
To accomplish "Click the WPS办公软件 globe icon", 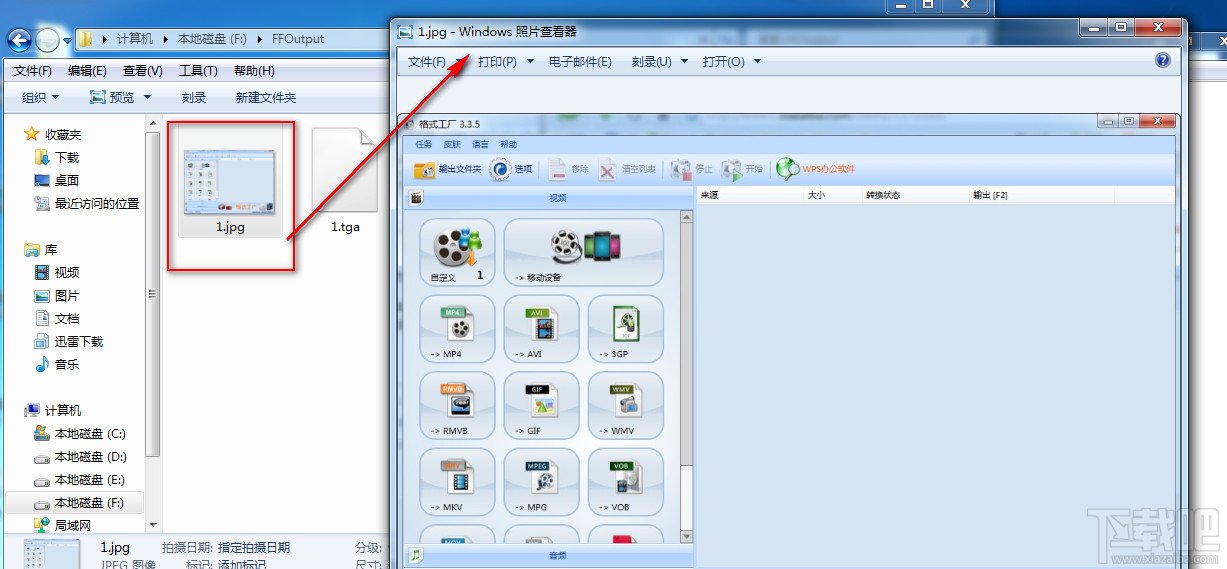I will pos(788,169).
